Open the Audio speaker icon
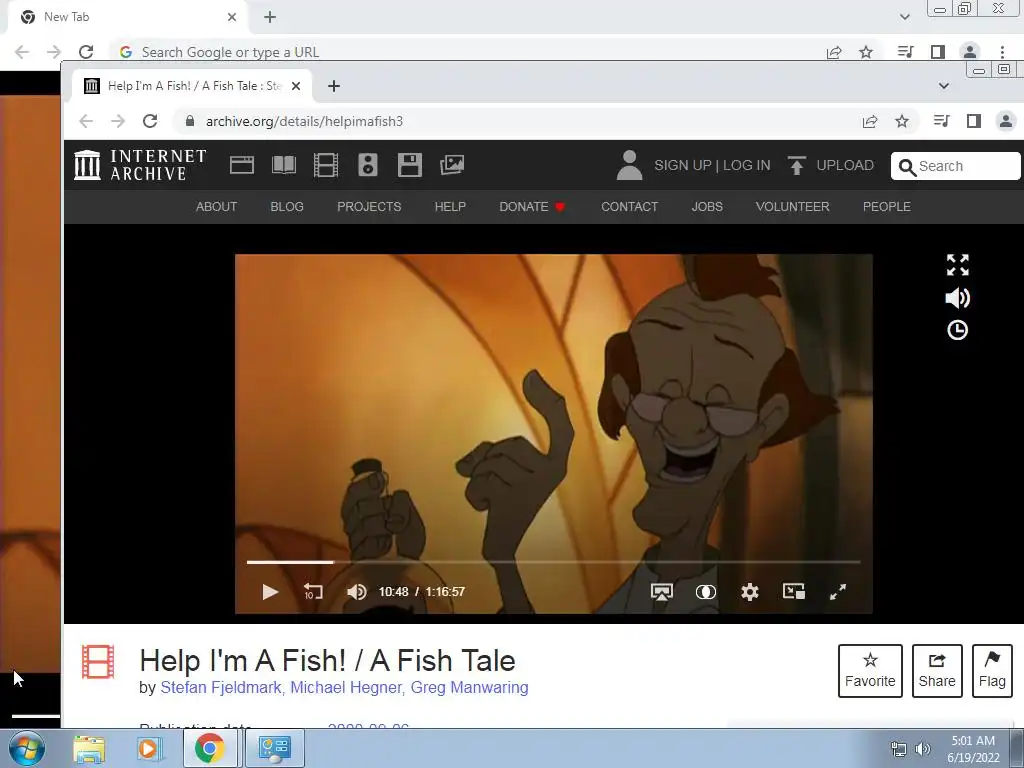Screen dimensions: 1024x768 tap(368, 165)
